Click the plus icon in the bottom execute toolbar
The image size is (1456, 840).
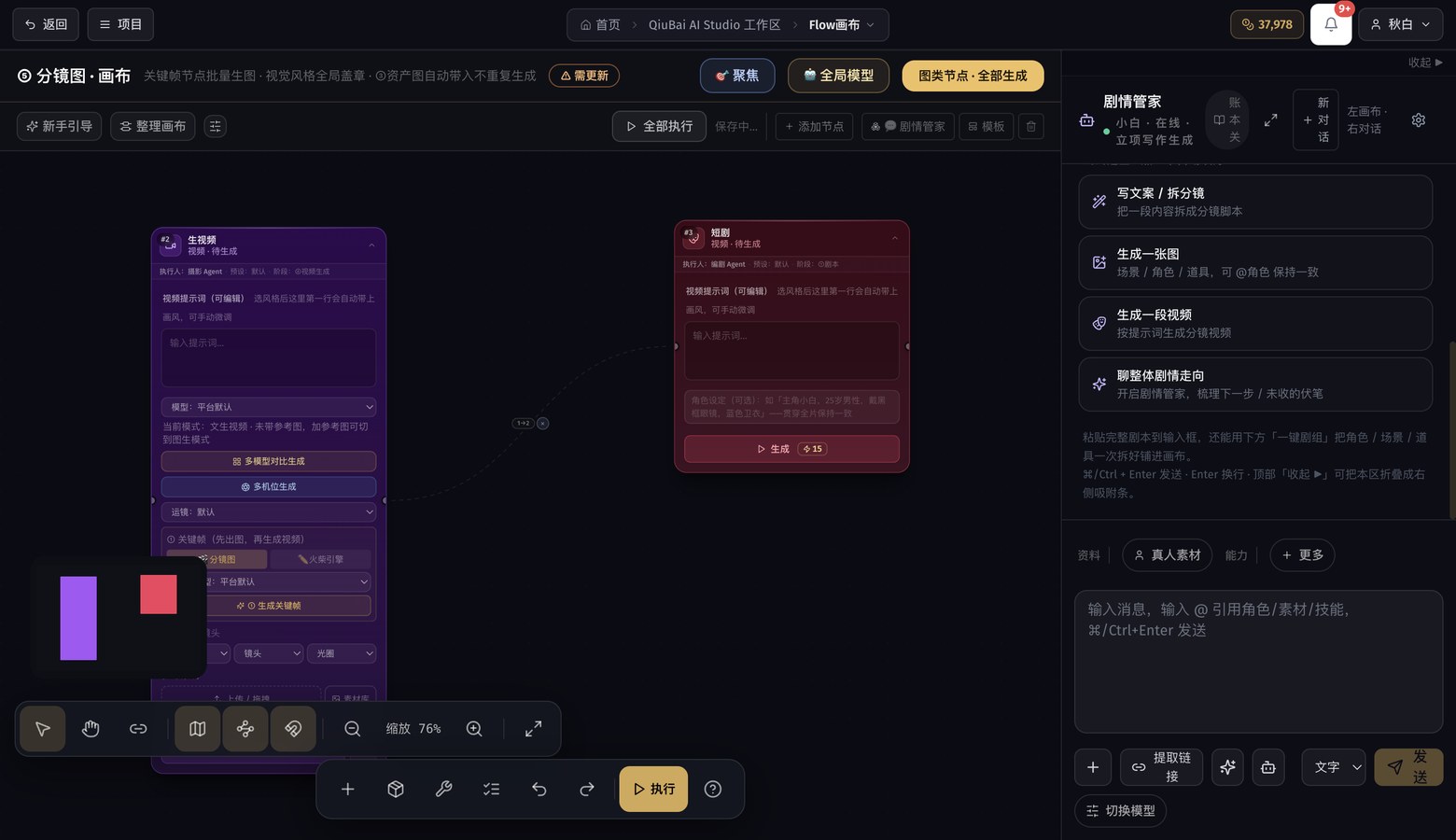[x=347, y=790]
